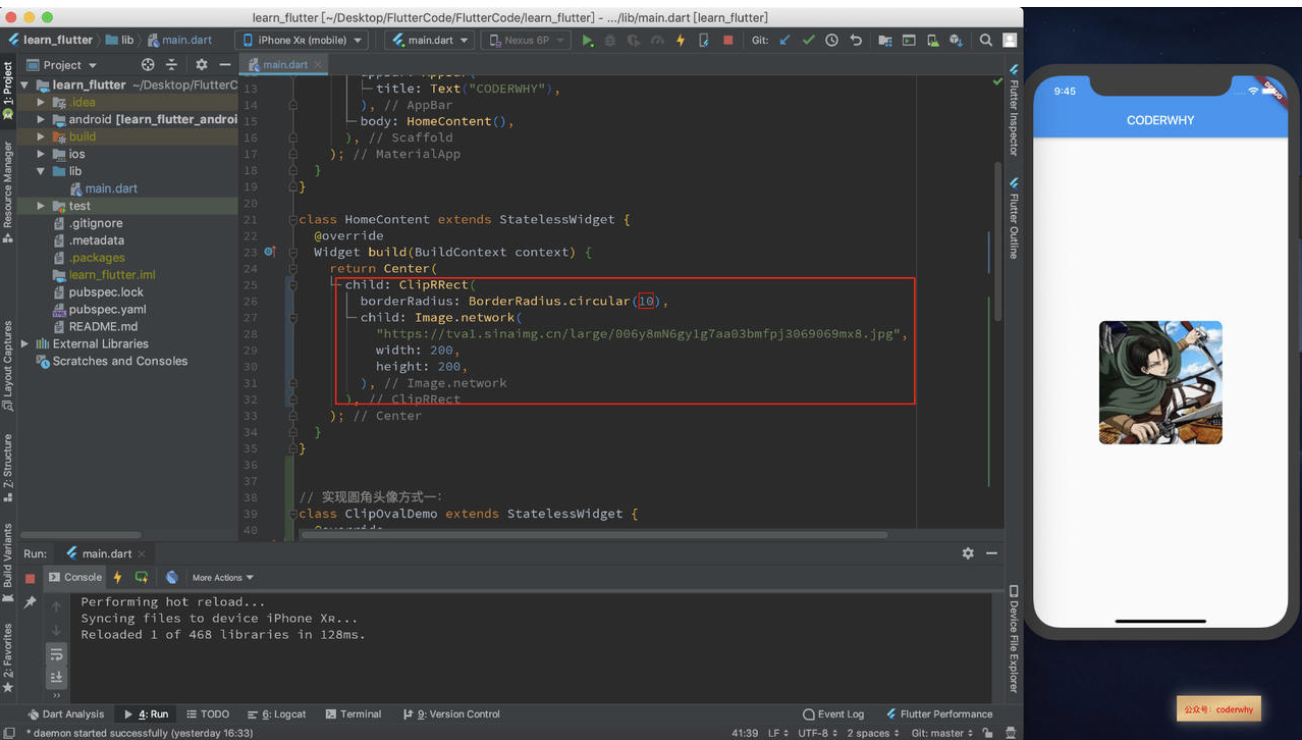
Task: Run the app with the green play button
Action: pyautogui.click(x=588, y=40)
